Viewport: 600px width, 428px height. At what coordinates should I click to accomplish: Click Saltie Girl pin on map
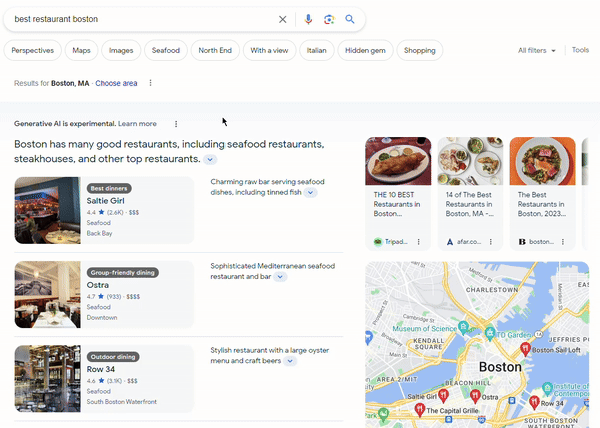pos(443,395)
